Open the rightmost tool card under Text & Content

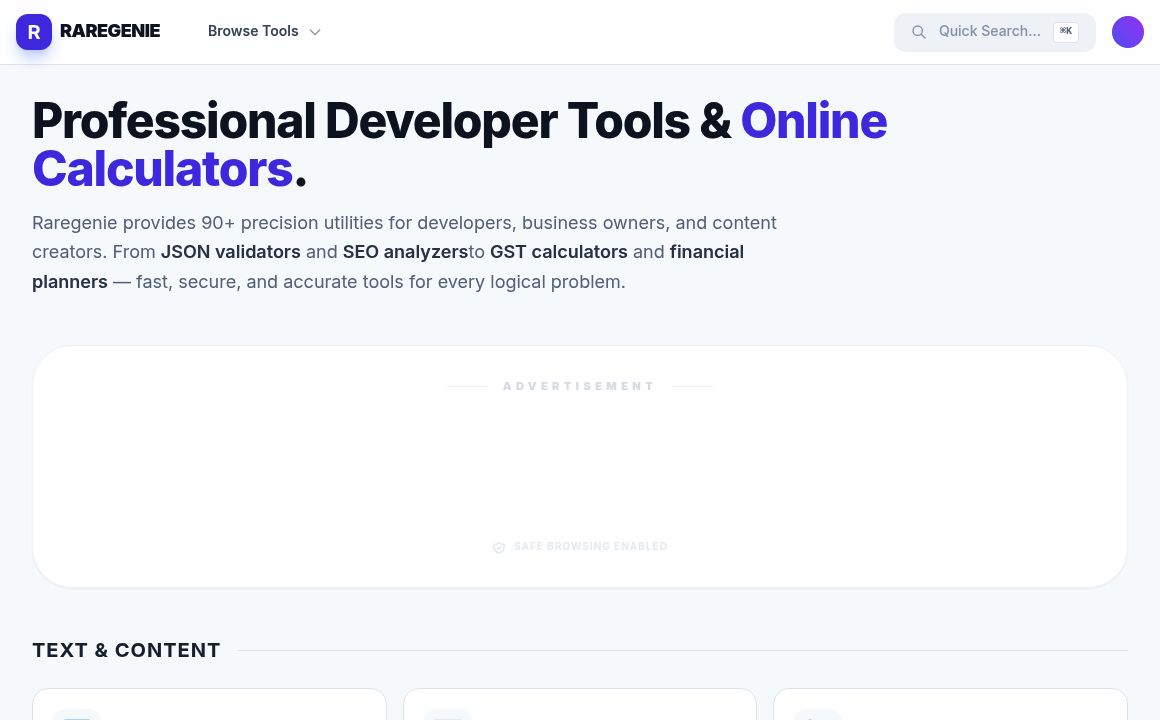click(x=949, y=704)
